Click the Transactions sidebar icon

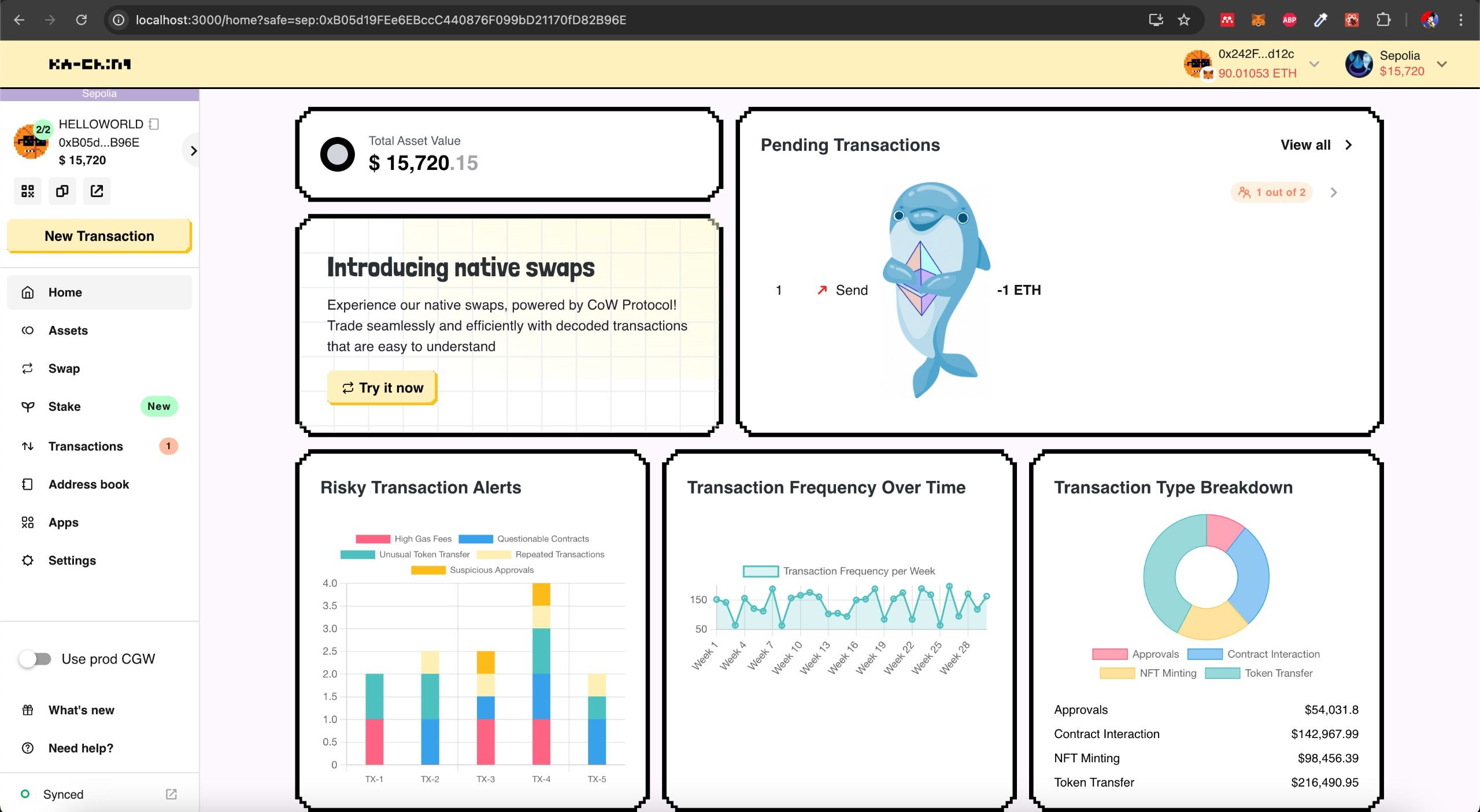(x=27, y=445)
